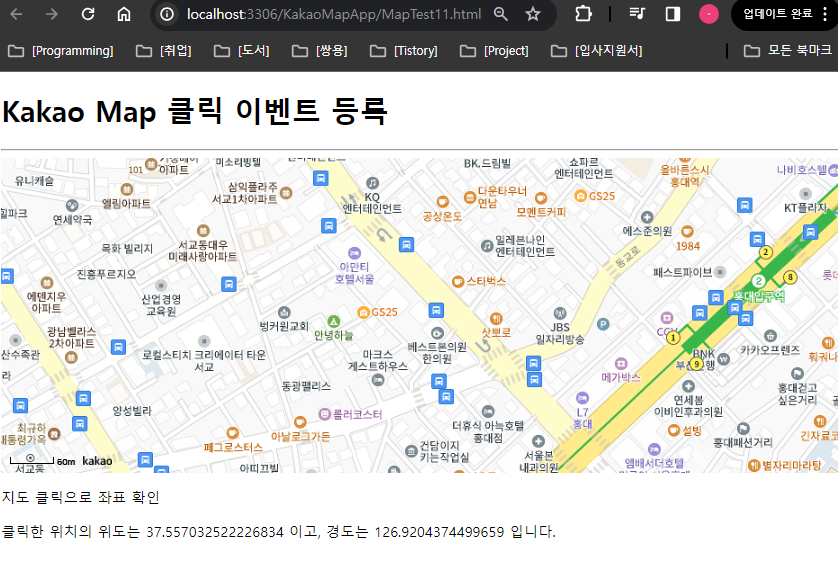This screenshot has width=838, height=579.
Task: Click the 업데이트 완료 button
Action: (x=777, y=14)
